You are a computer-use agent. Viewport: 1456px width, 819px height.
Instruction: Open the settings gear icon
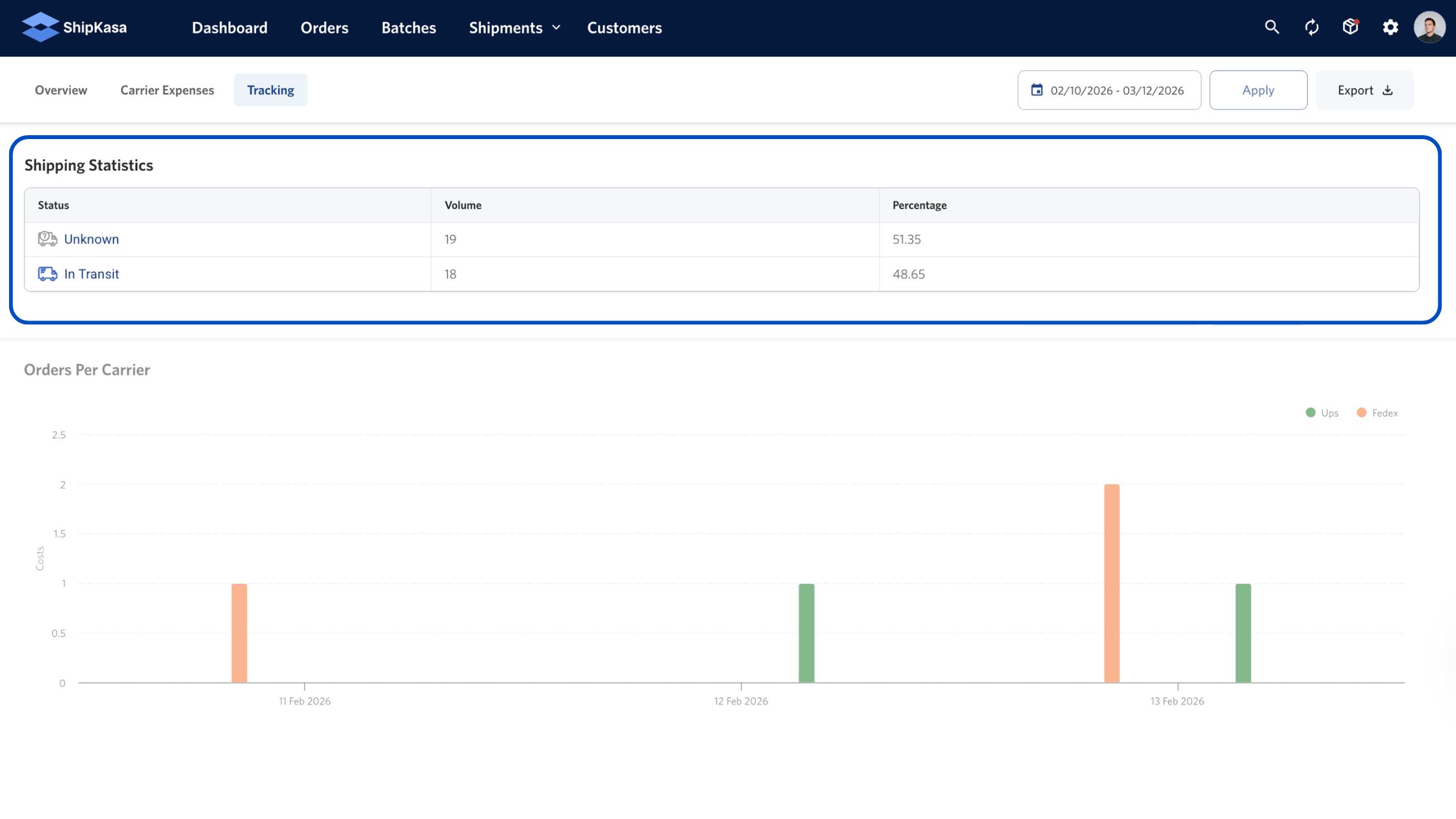click(x=1390, y=27)
